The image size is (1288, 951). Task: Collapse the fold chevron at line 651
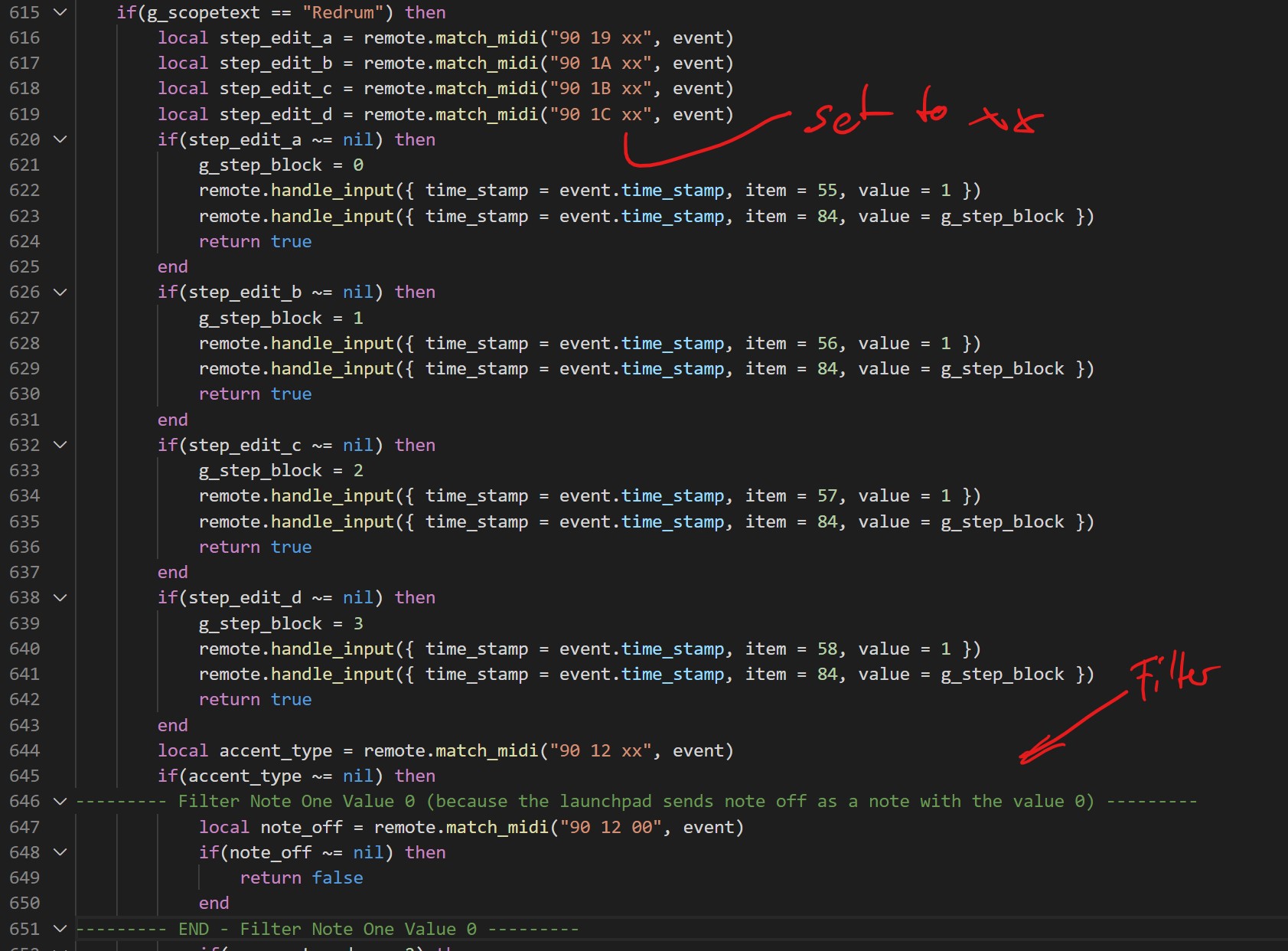[60, 929]
